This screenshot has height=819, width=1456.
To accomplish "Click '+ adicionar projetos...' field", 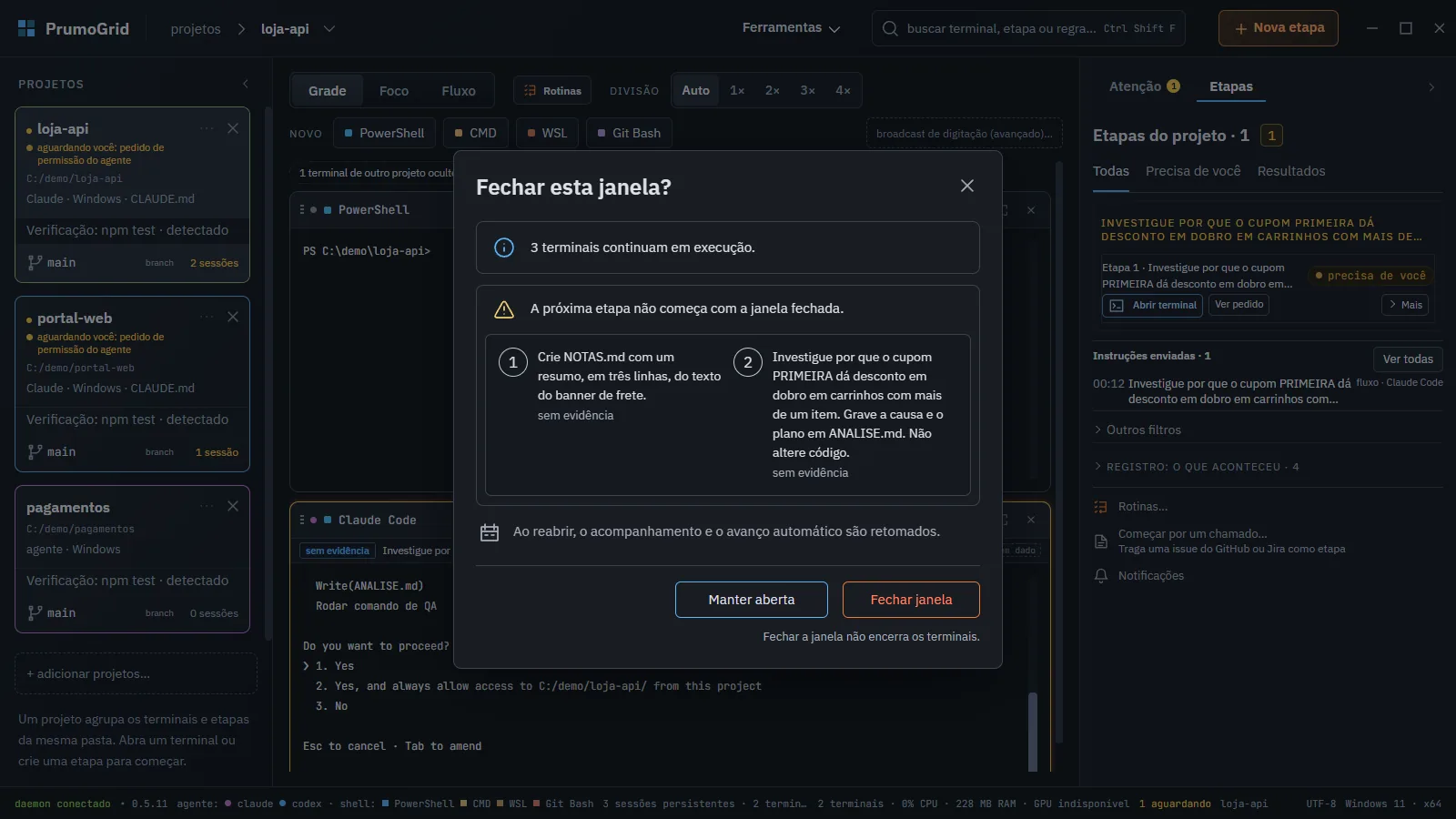I will coord(136,673).
